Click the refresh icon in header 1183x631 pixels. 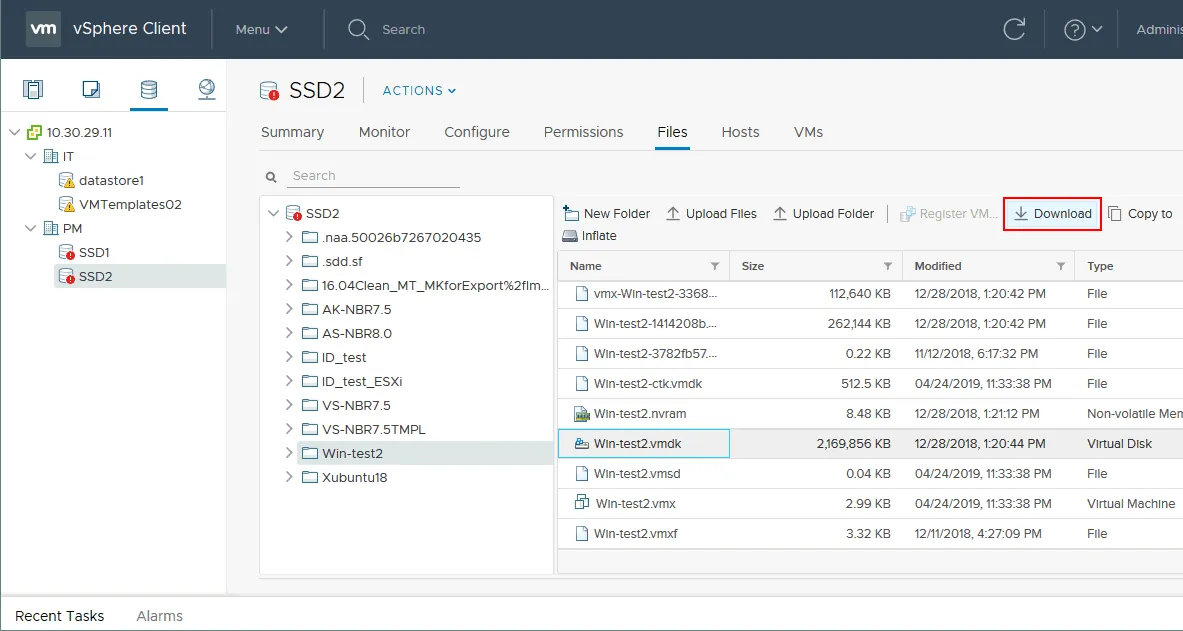point(1012,29)
